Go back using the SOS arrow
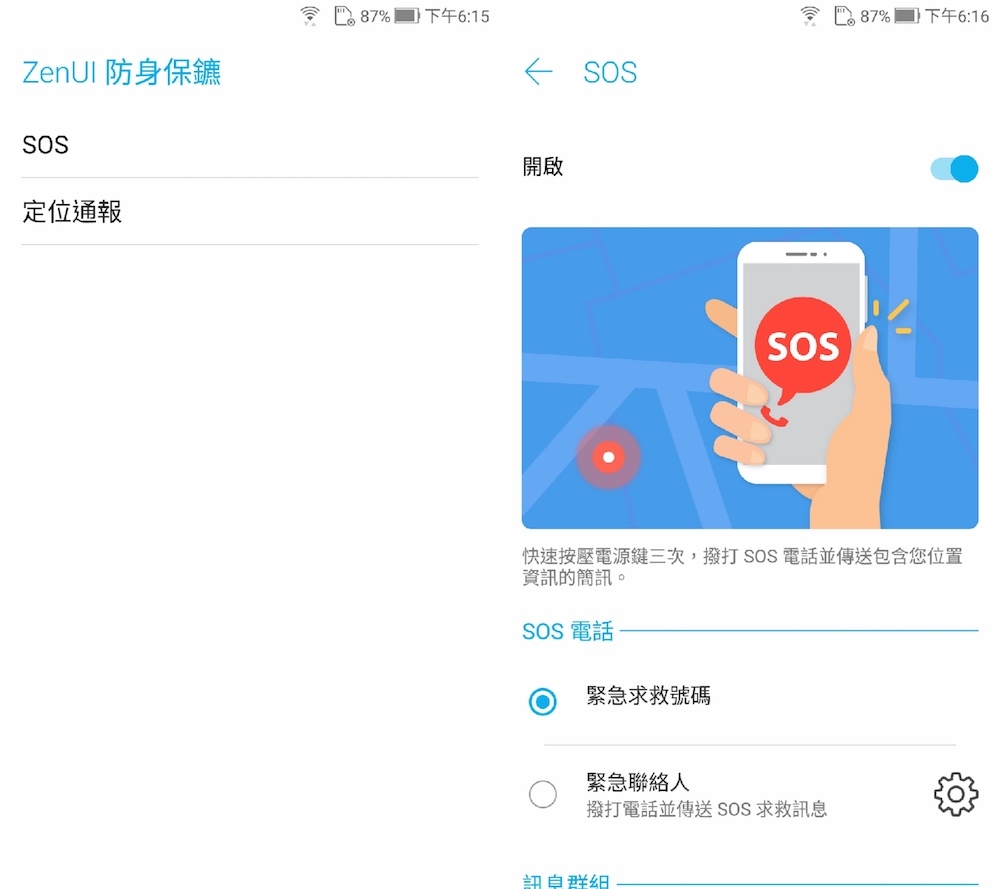The width and height of the screenshot is (1000, 889). point(538,71)
